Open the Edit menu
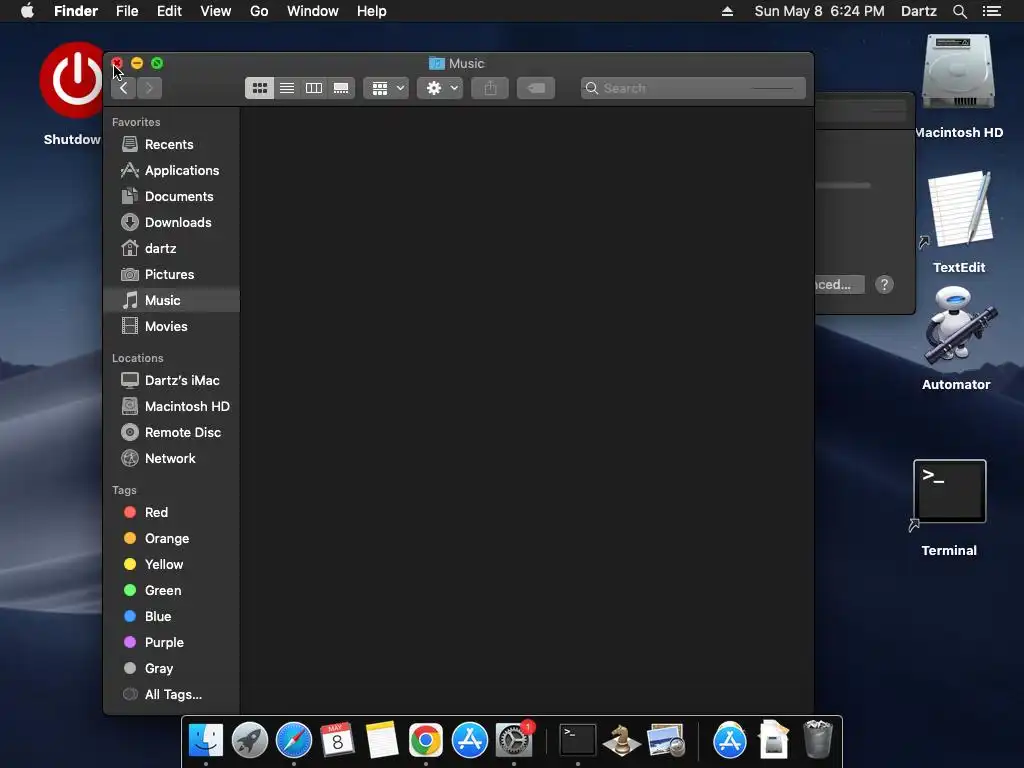Image resolution: width=1024 pixels, height=768 pixels. click(169, 11)
